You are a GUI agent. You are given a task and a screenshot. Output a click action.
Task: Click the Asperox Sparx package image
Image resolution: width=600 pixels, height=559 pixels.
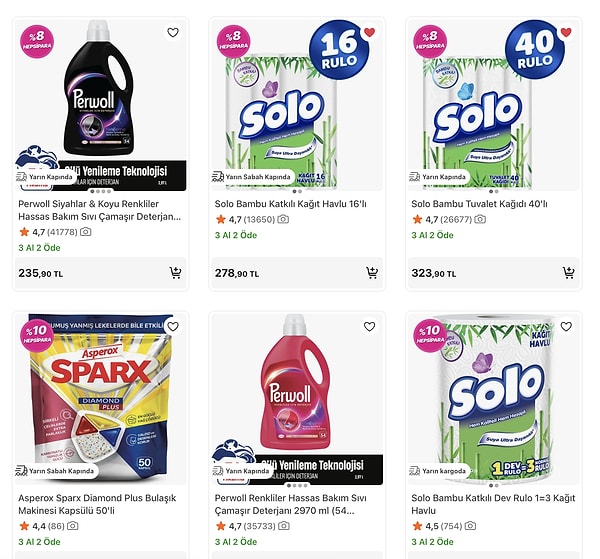pyautogui.click(x=100, y=395)
